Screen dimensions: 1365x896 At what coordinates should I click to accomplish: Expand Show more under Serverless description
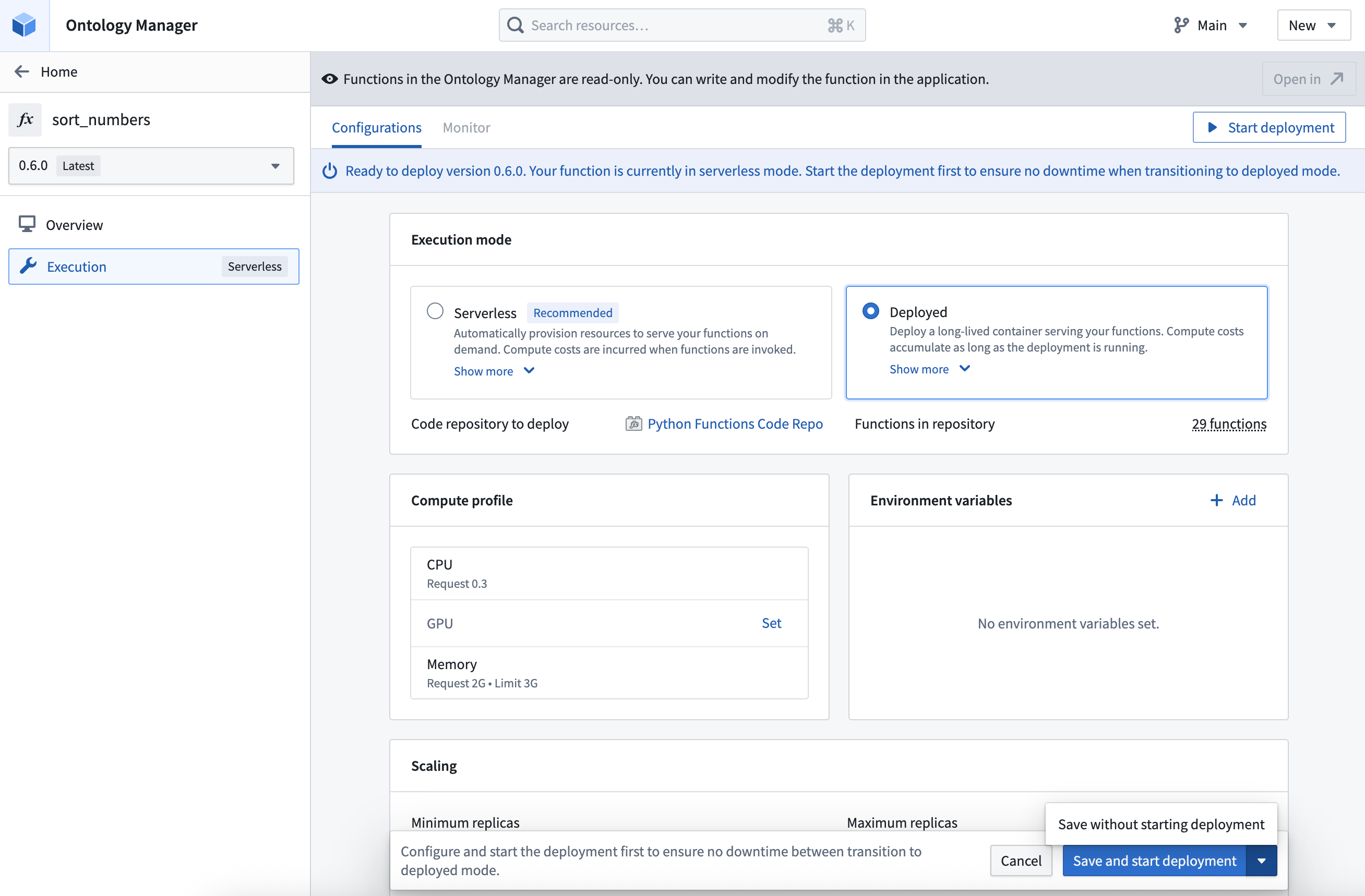tap(494, 371)
